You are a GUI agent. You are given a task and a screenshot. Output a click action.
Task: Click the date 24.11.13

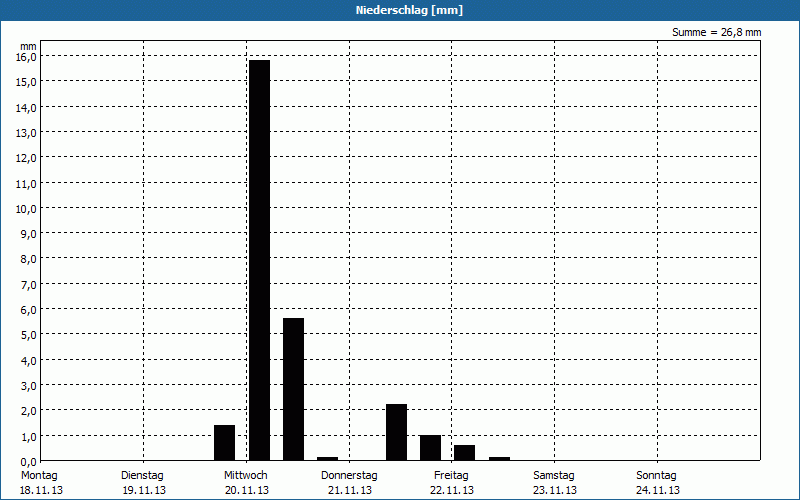(658, 491)
